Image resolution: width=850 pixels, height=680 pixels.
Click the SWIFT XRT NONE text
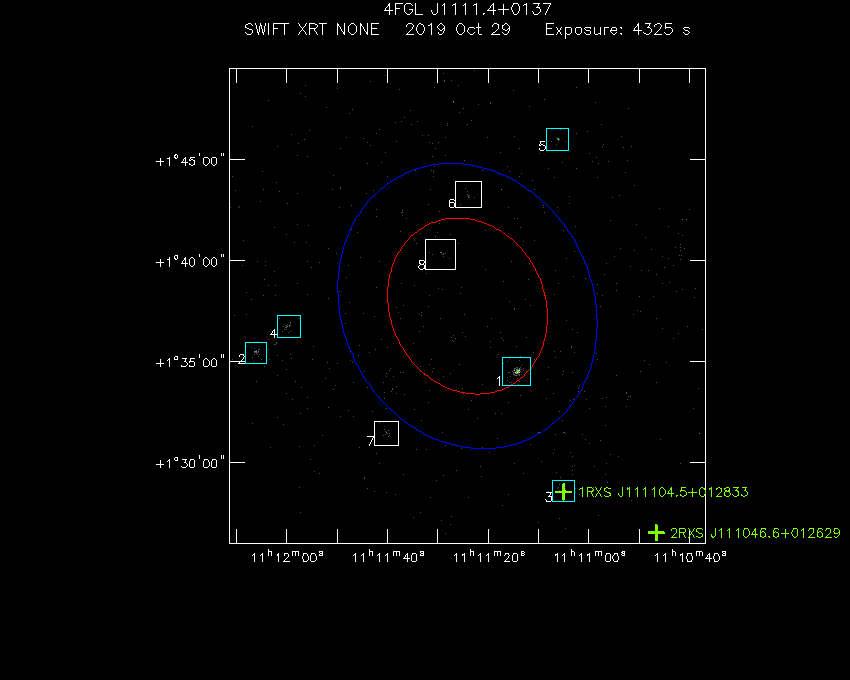click(312, 29)
